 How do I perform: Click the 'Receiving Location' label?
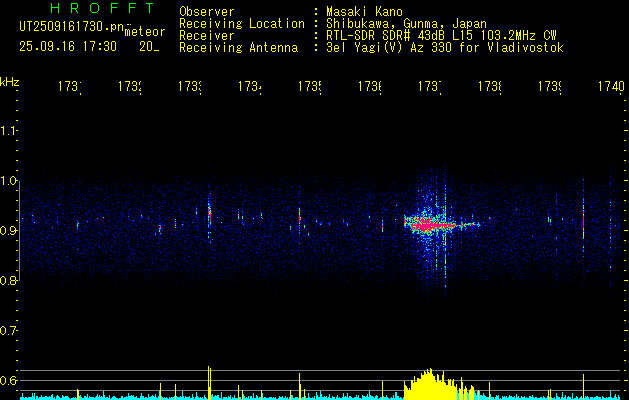coord(242,24)
